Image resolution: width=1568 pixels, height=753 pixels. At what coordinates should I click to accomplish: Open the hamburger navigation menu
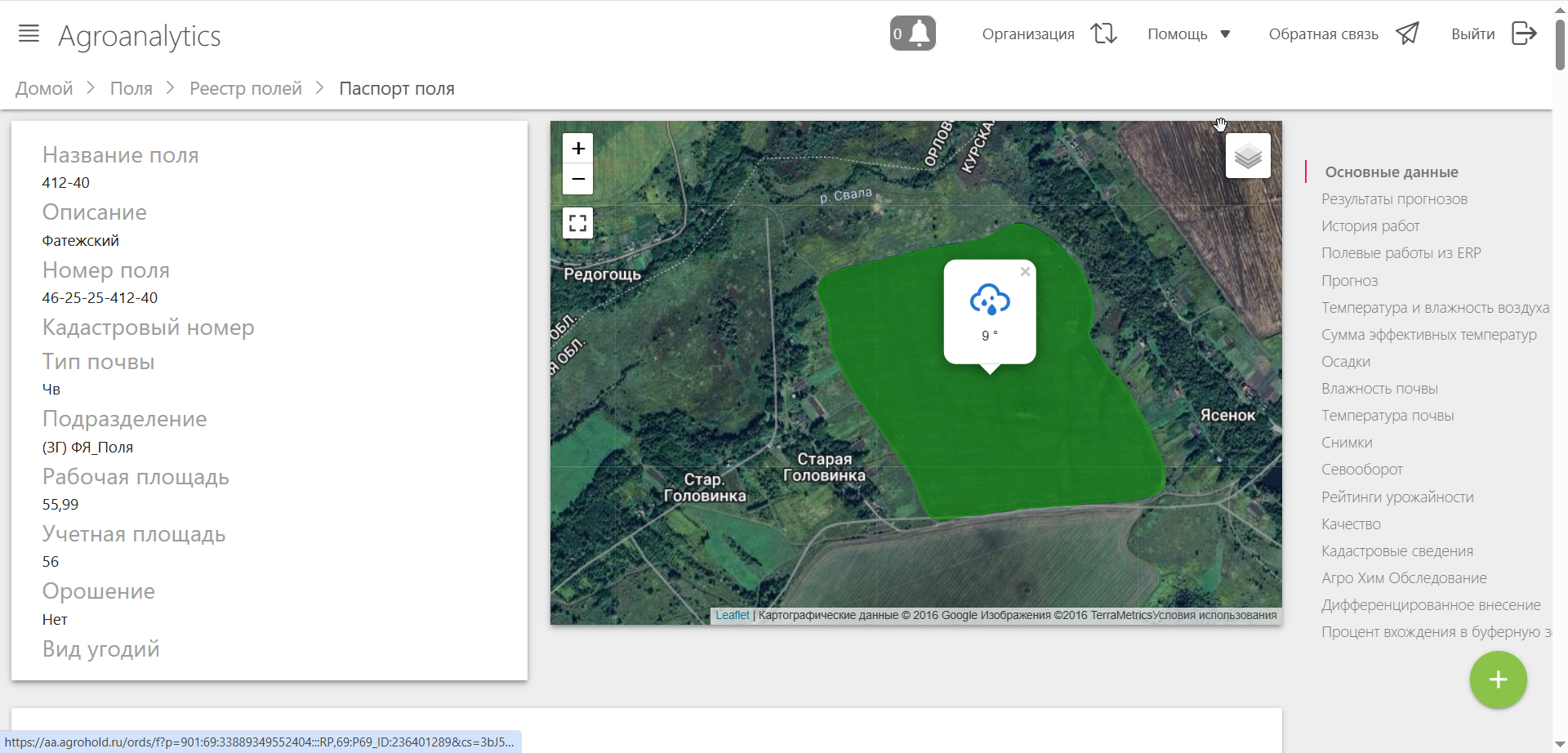tap(29, 33)
